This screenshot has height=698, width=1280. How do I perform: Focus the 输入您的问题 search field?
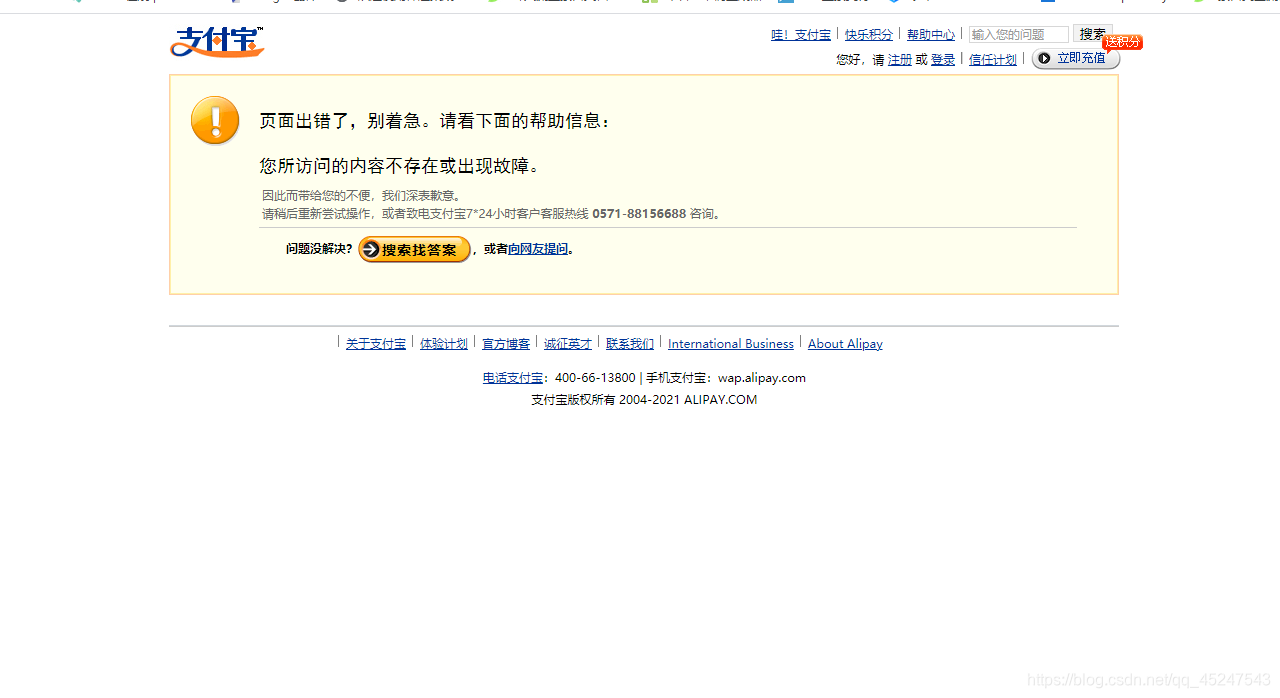(1019, 35)
